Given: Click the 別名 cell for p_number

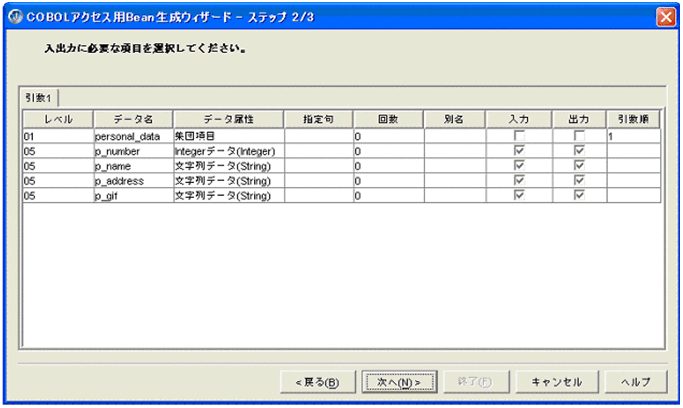Looking at the screenshot, I should (455, 151).
